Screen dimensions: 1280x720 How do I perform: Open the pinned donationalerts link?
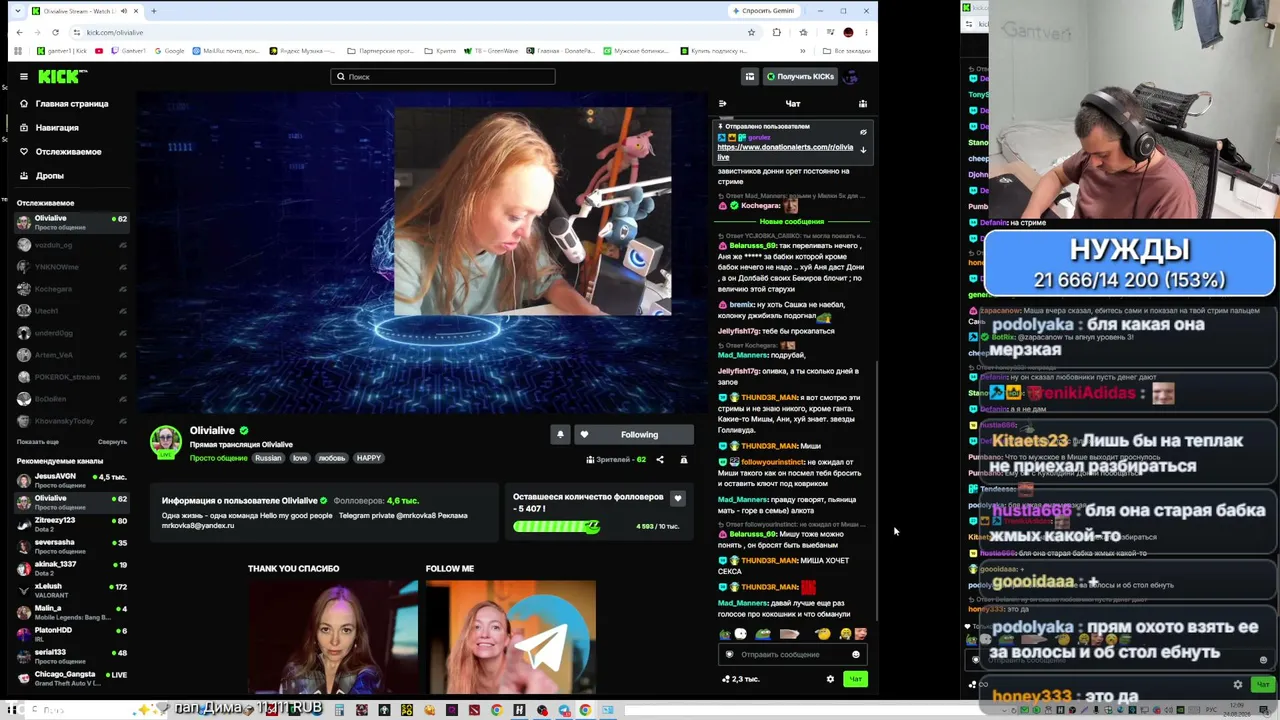coord(785,152)
